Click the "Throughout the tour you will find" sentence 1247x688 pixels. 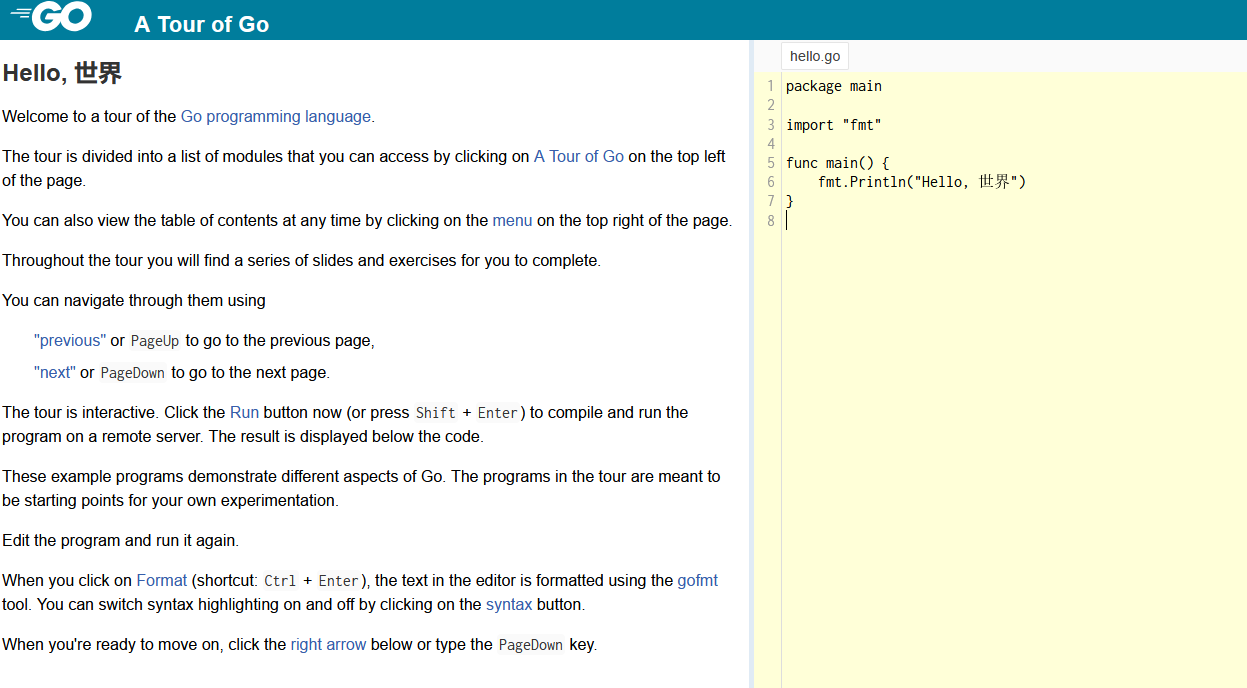coord(301,260)
